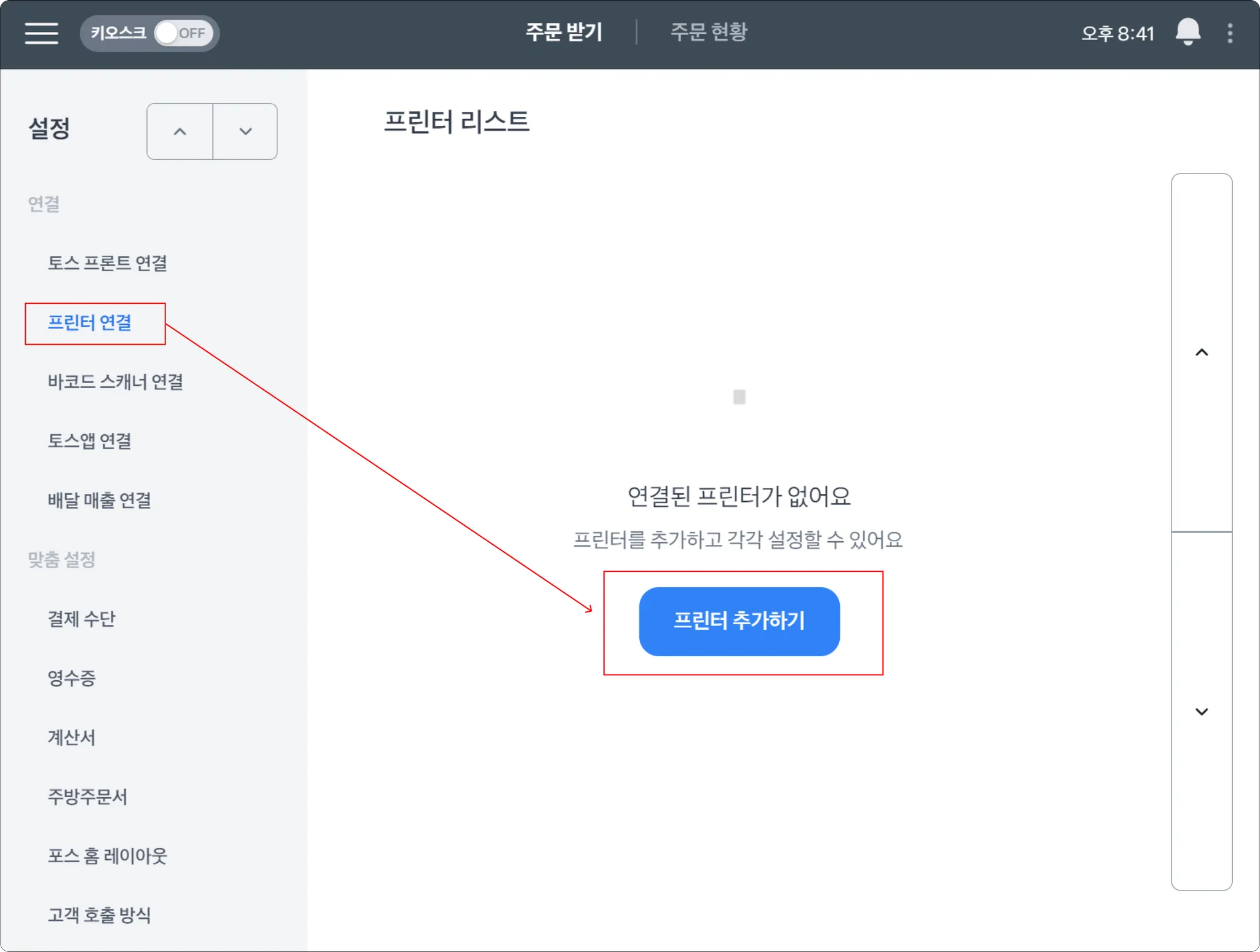Click the notification bell icon
Screen dimensions: 1260x952
1187,32
